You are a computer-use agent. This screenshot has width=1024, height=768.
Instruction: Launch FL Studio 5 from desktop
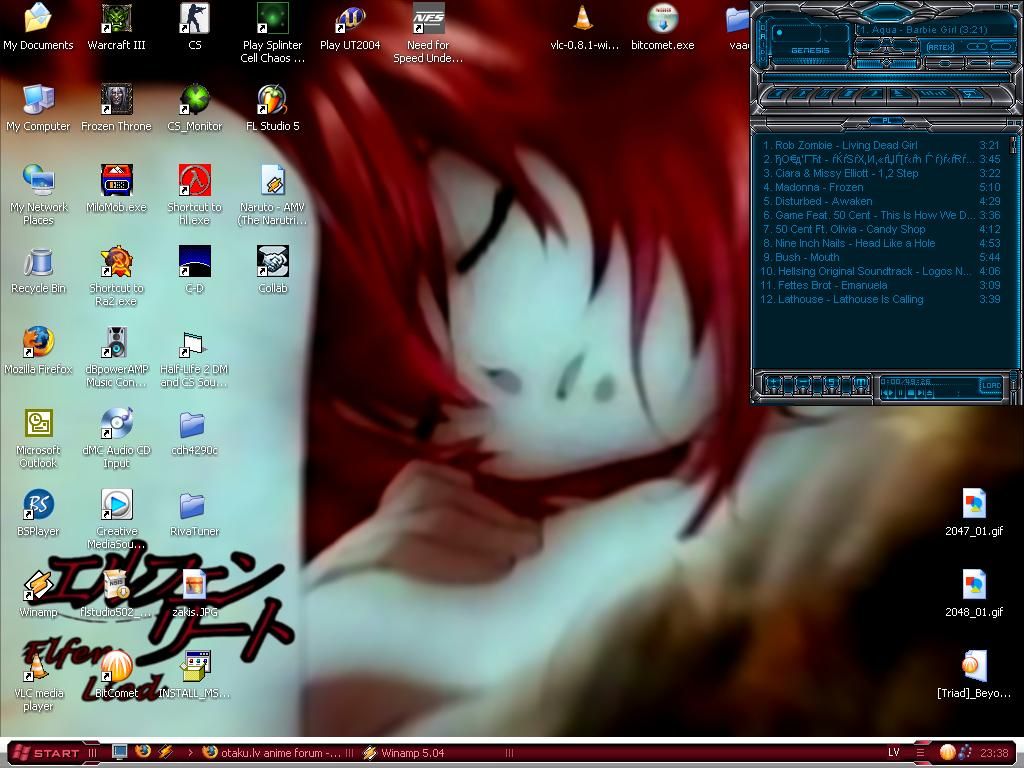[x=272, y=108]
